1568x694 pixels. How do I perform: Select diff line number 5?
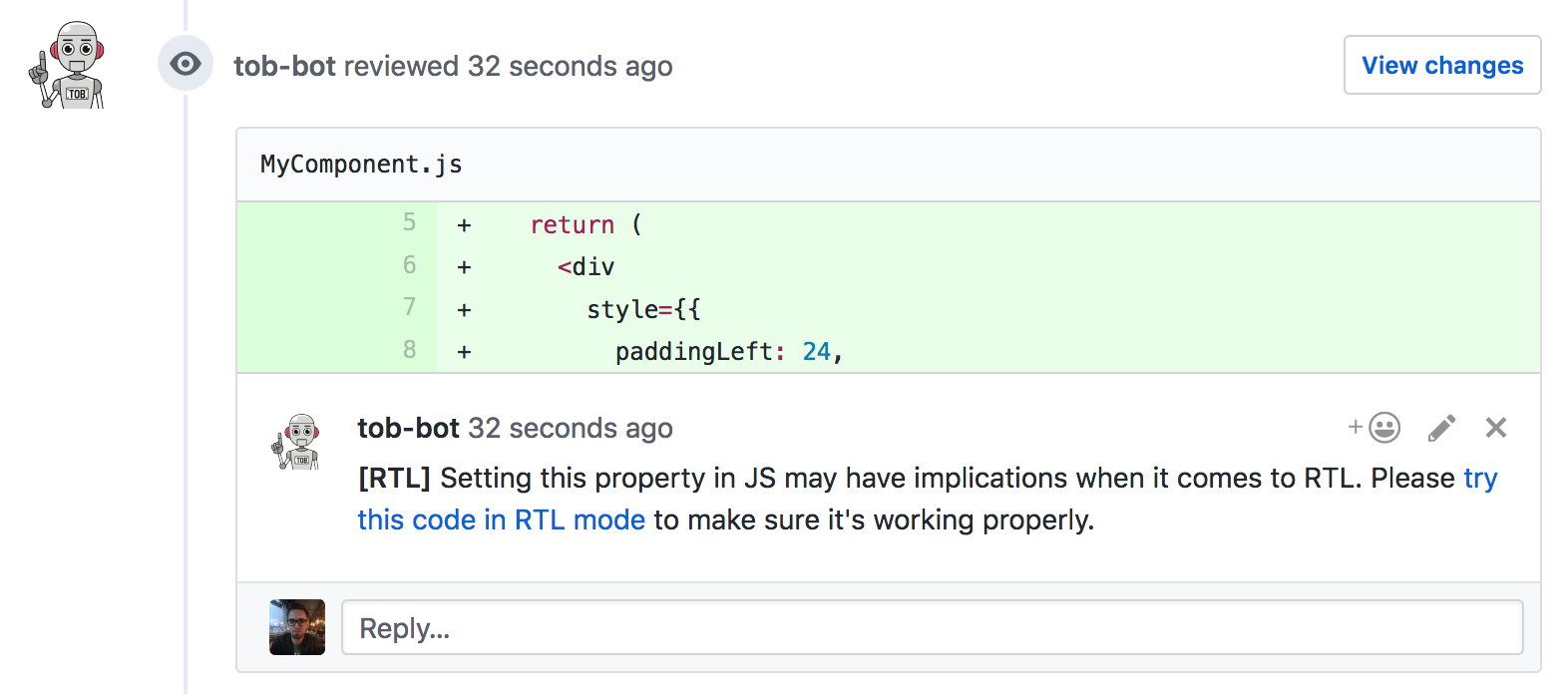point(409,222)
